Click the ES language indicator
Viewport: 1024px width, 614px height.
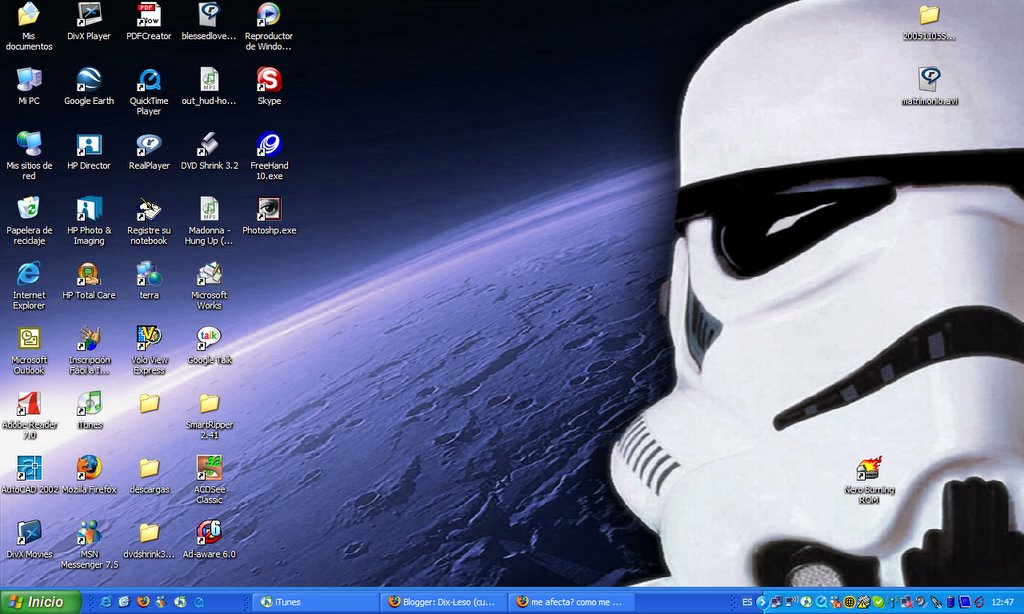coord(747,602)
